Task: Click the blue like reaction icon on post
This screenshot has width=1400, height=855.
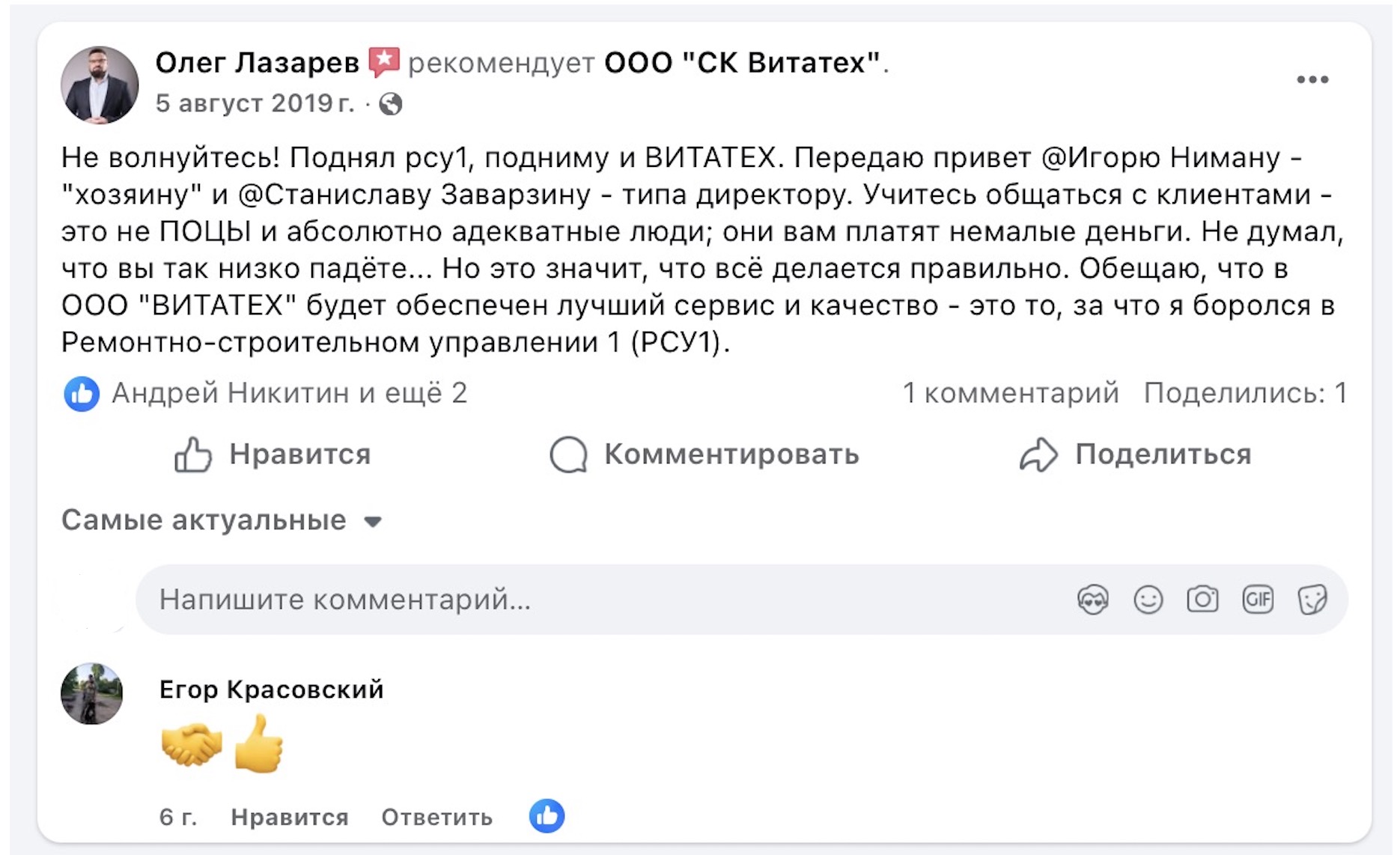Action: [x=82, y=394]
